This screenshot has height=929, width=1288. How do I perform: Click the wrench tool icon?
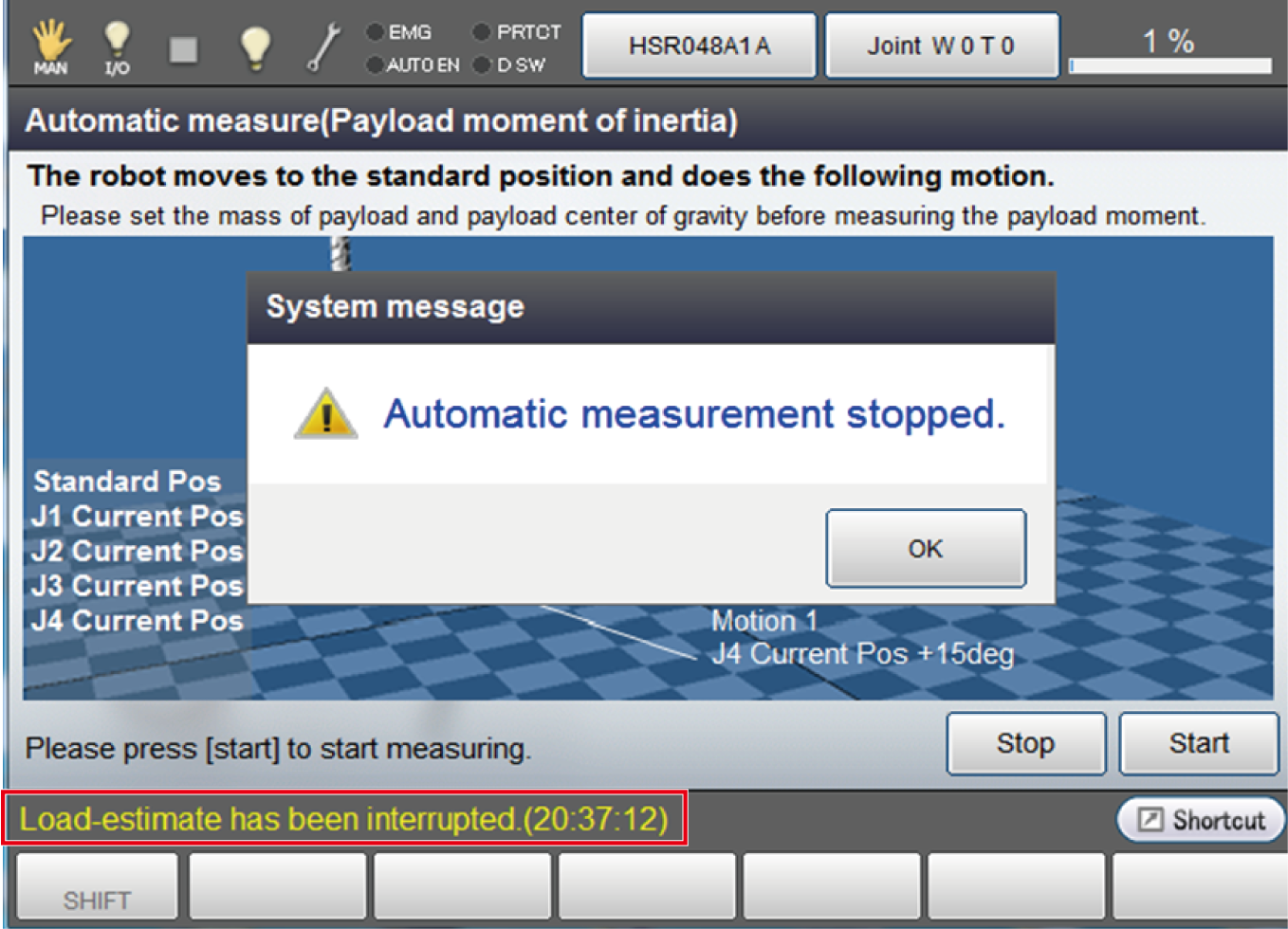(323, 47)
